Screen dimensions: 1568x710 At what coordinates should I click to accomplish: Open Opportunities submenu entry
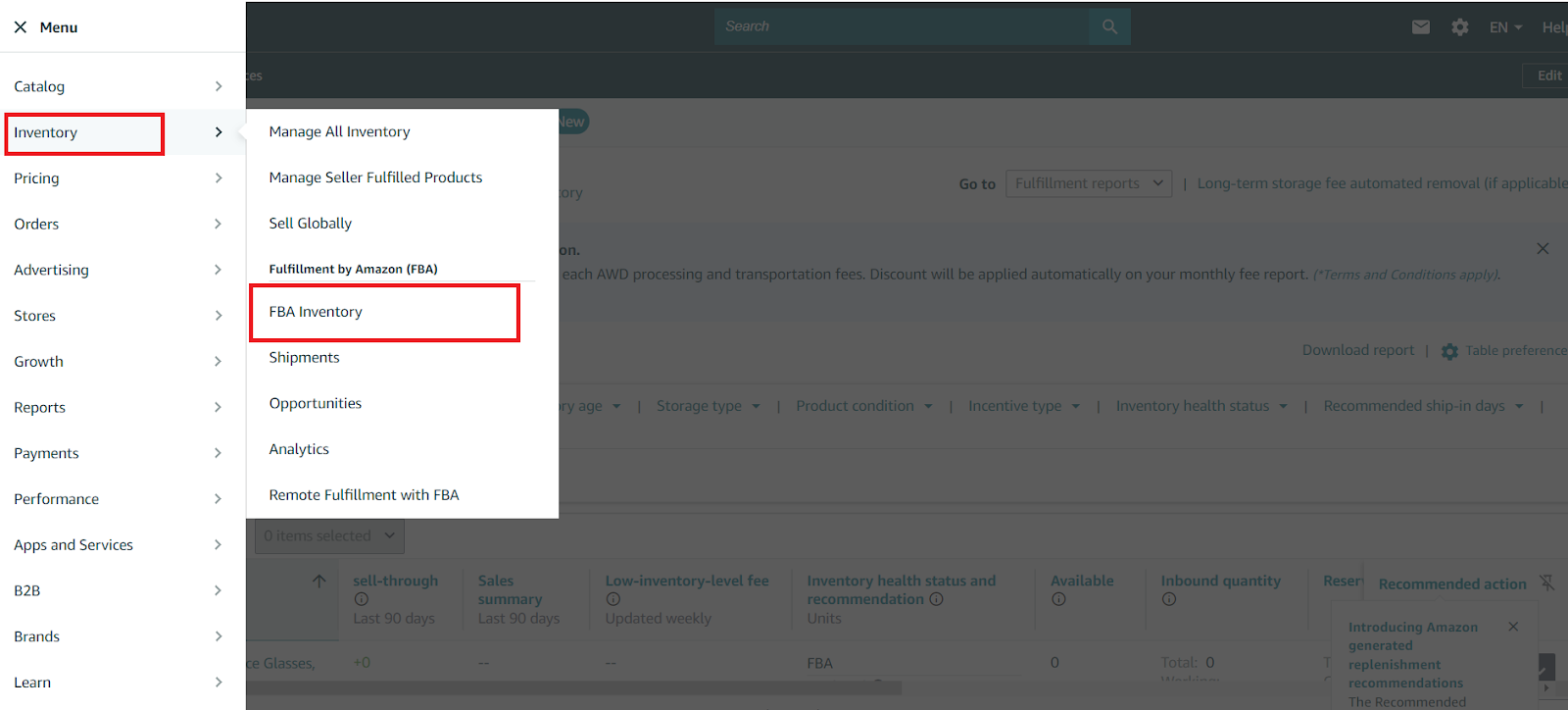point(316,403)
